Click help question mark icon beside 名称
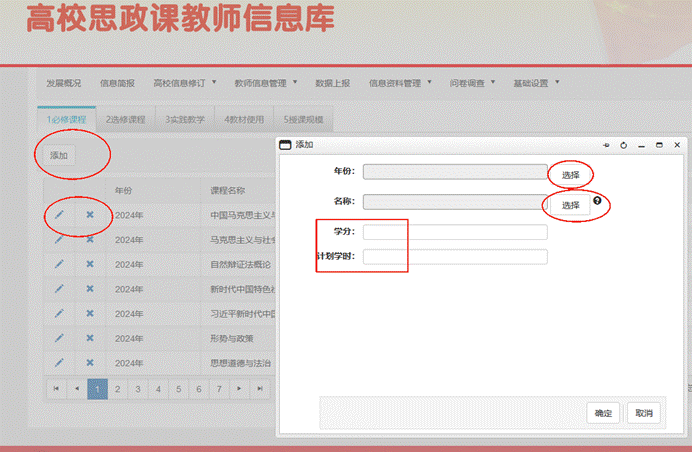The height and width of the screenshot is (452, 692). click(x=597, y=201)
